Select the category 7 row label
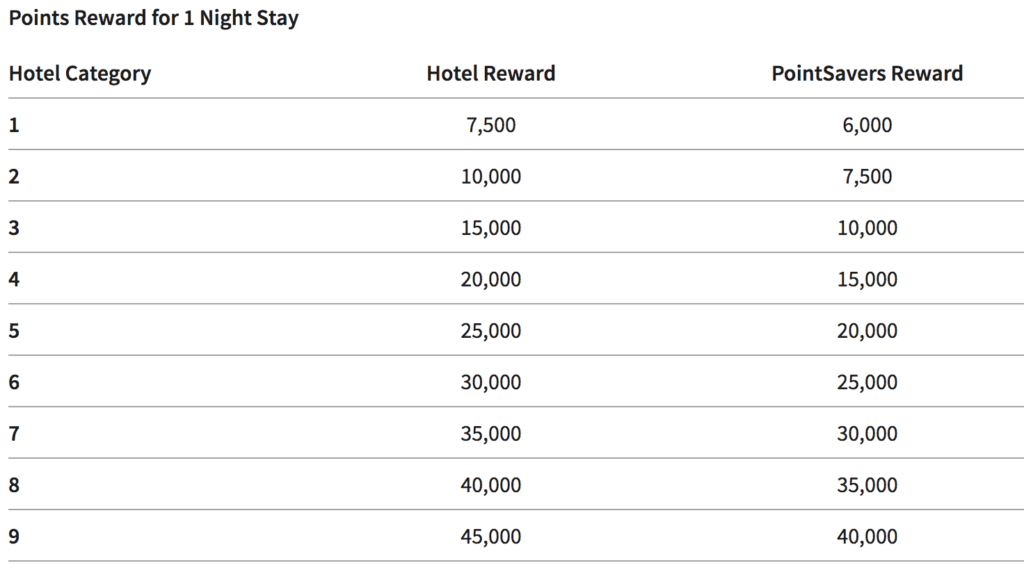1024x570 pixels. [x=14, y=434]
